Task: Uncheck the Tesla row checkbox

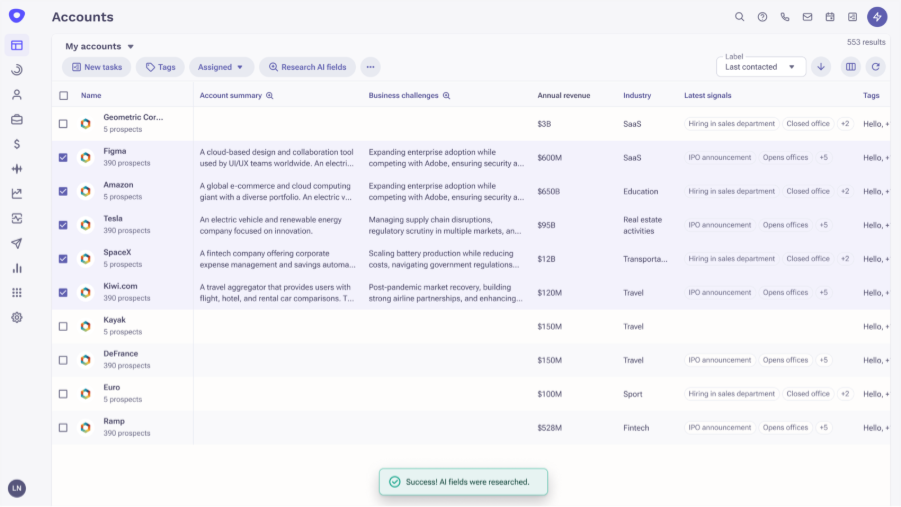Action: (63, 225)
